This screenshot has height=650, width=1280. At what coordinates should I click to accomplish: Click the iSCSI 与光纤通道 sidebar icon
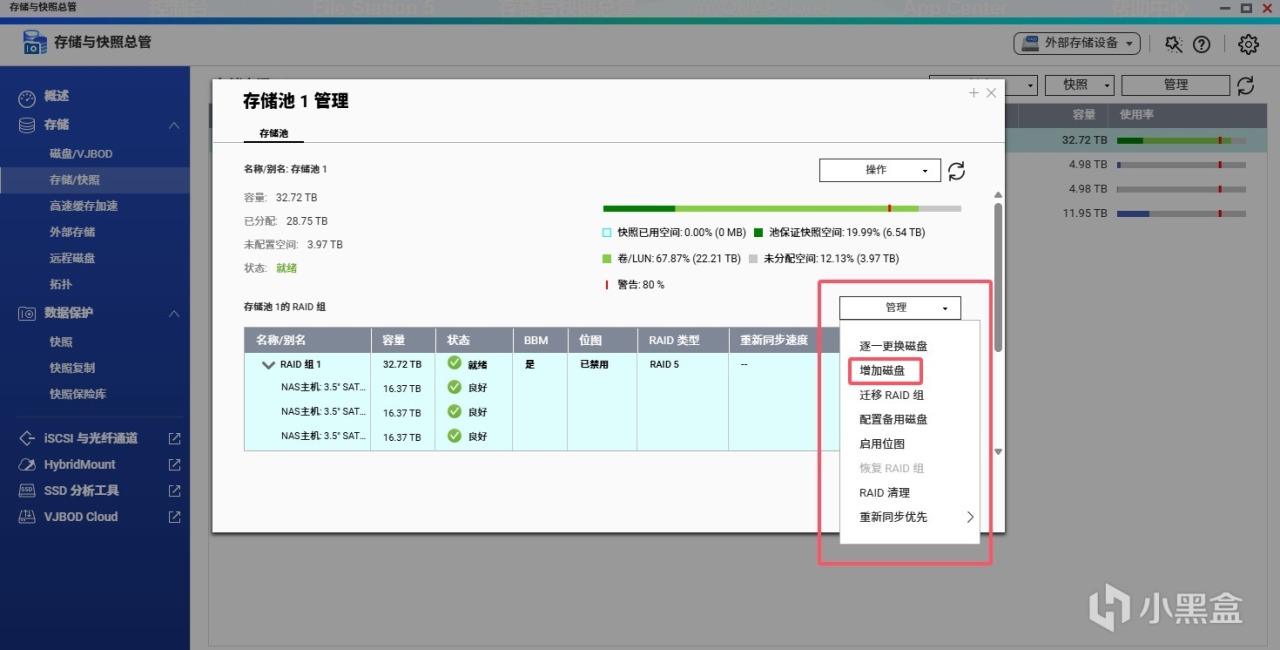(x=27, y=438)
